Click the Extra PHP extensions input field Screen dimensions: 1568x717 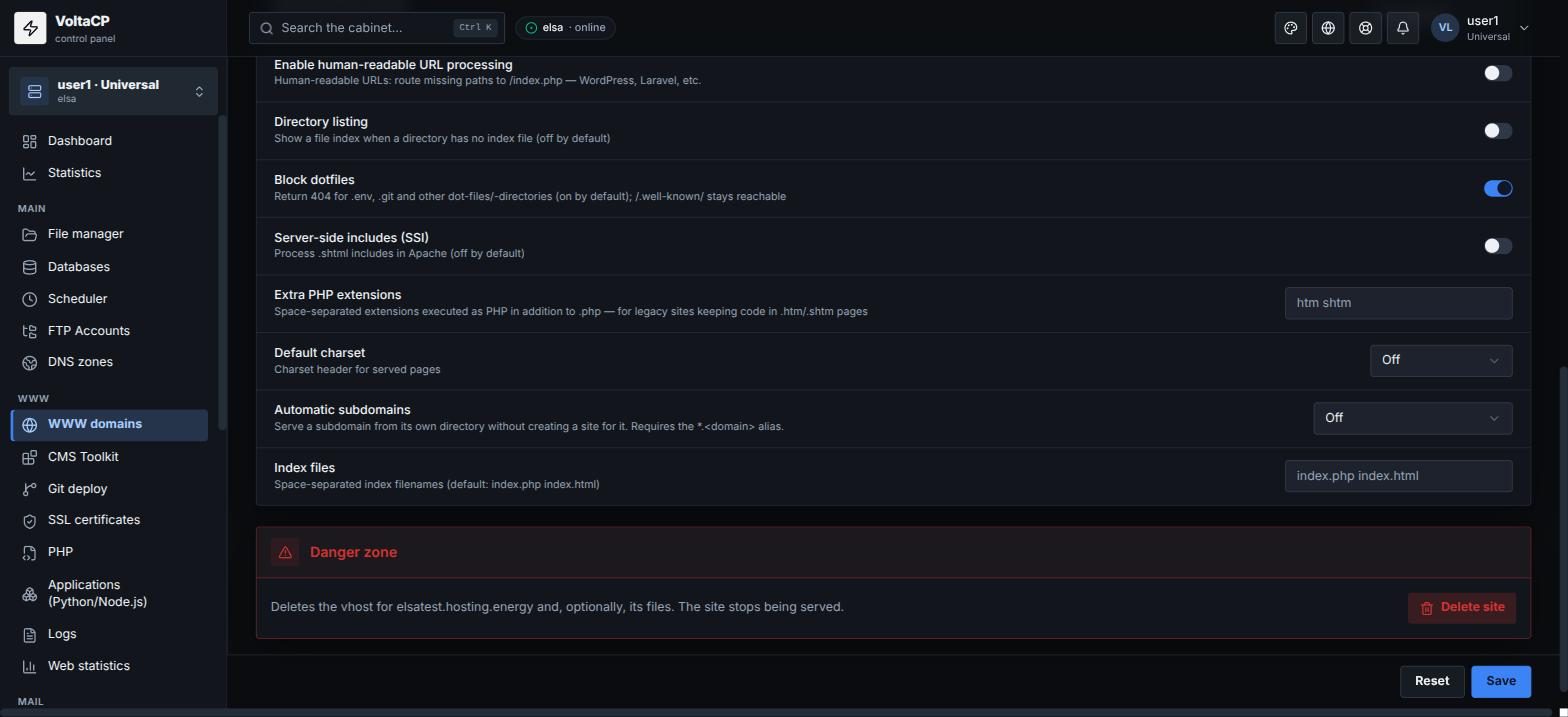click(1398, 303)
